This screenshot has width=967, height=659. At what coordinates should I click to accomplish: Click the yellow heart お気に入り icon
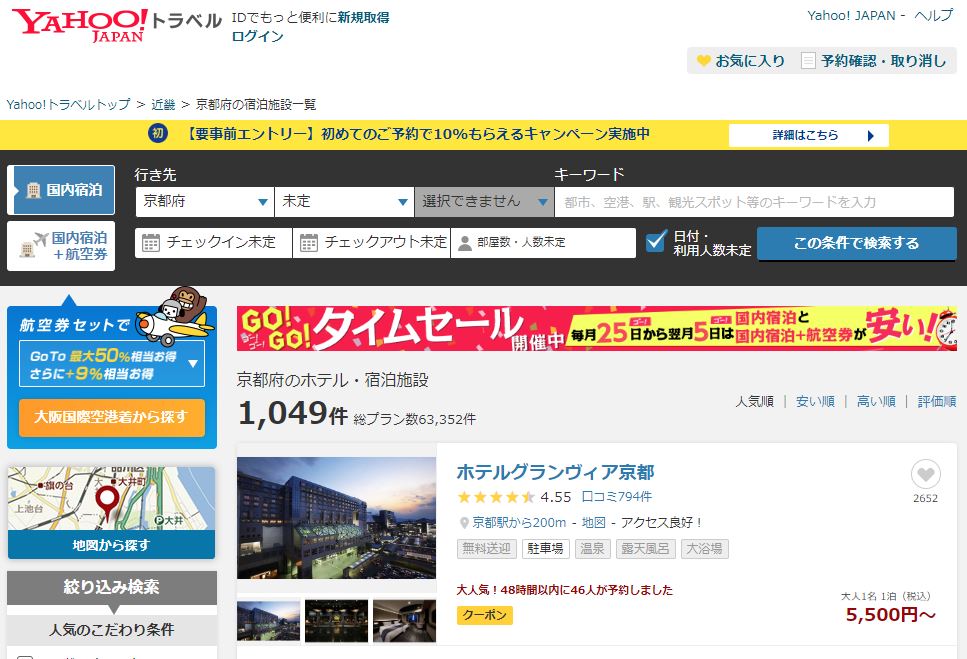(x=704, y=60)
